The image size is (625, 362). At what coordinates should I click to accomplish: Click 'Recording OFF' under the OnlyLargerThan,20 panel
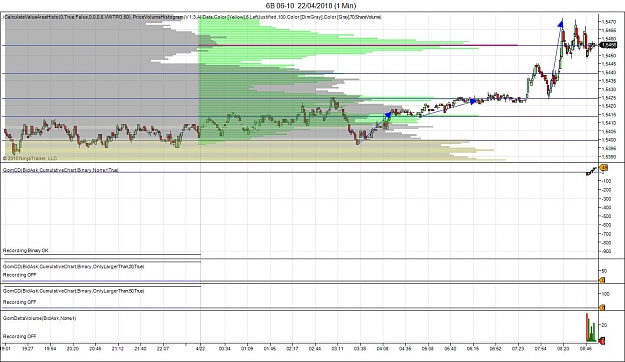(x=20, y=275)
